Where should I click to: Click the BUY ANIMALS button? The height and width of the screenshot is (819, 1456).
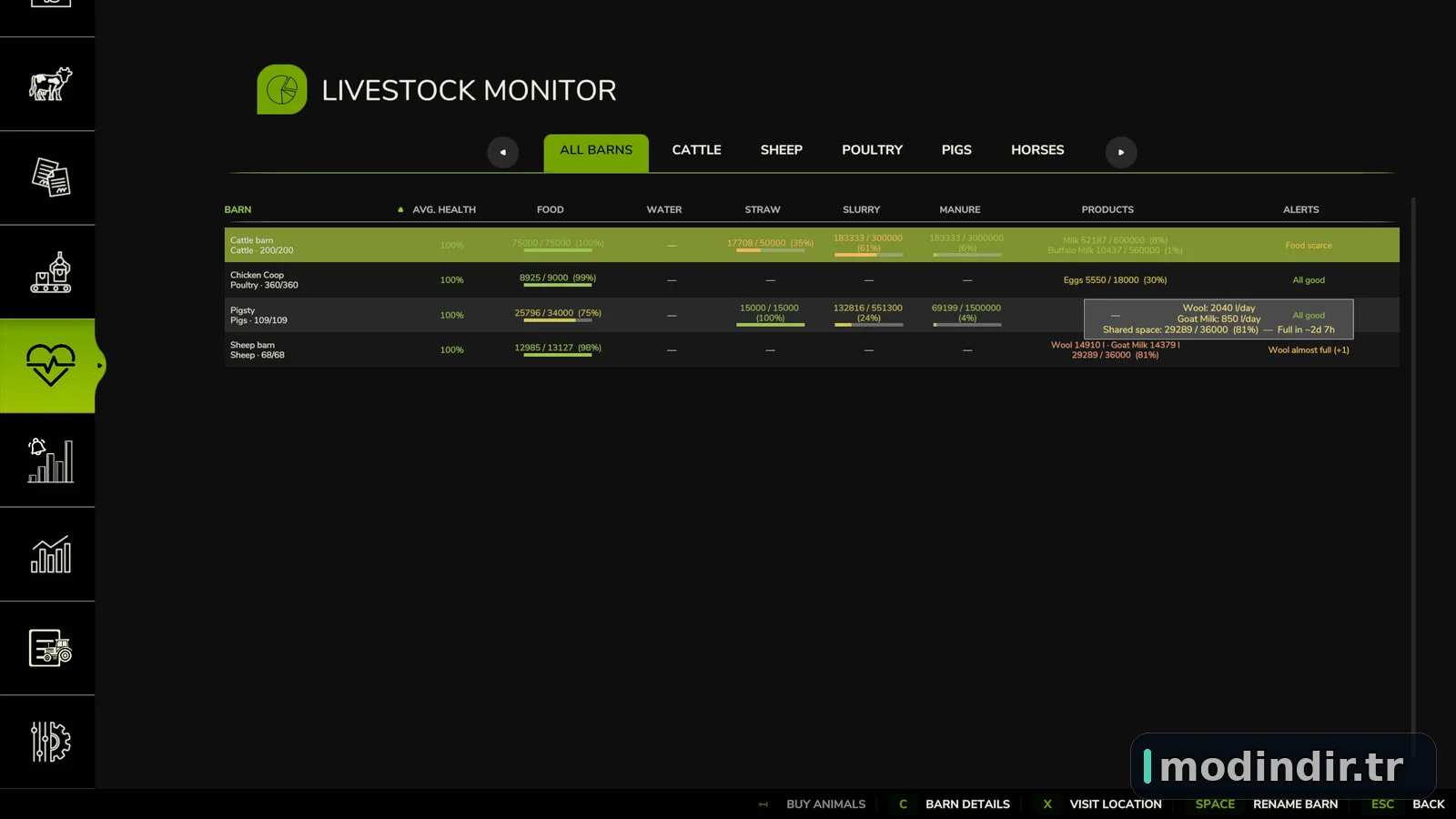click(x=825, y=804)
